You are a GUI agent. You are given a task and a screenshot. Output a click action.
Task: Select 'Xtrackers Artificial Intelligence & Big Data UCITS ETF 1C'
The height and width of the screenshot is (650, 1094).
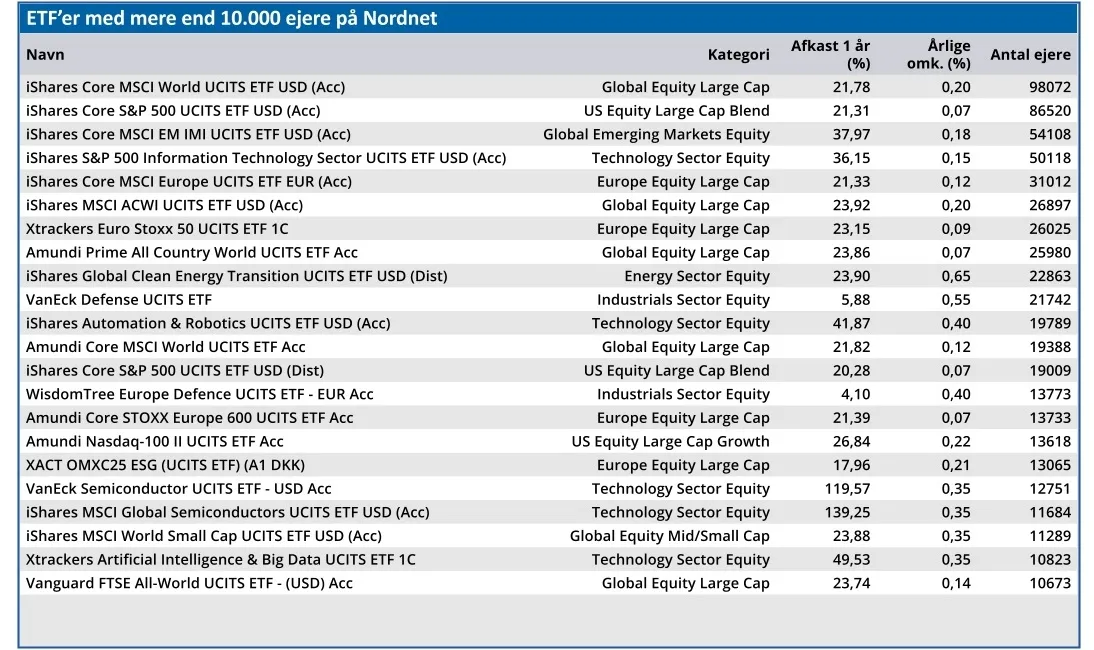click(220, 560)
